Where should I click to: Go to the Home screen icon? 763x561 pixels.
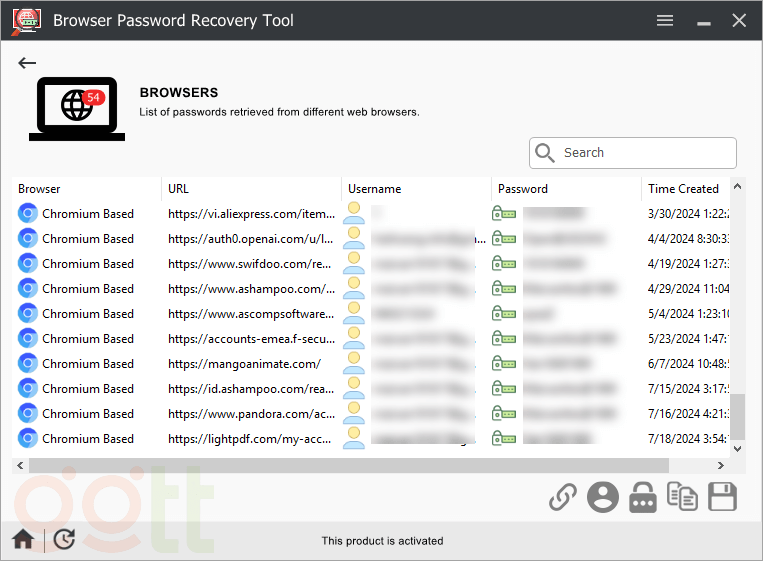coord(23,540)
